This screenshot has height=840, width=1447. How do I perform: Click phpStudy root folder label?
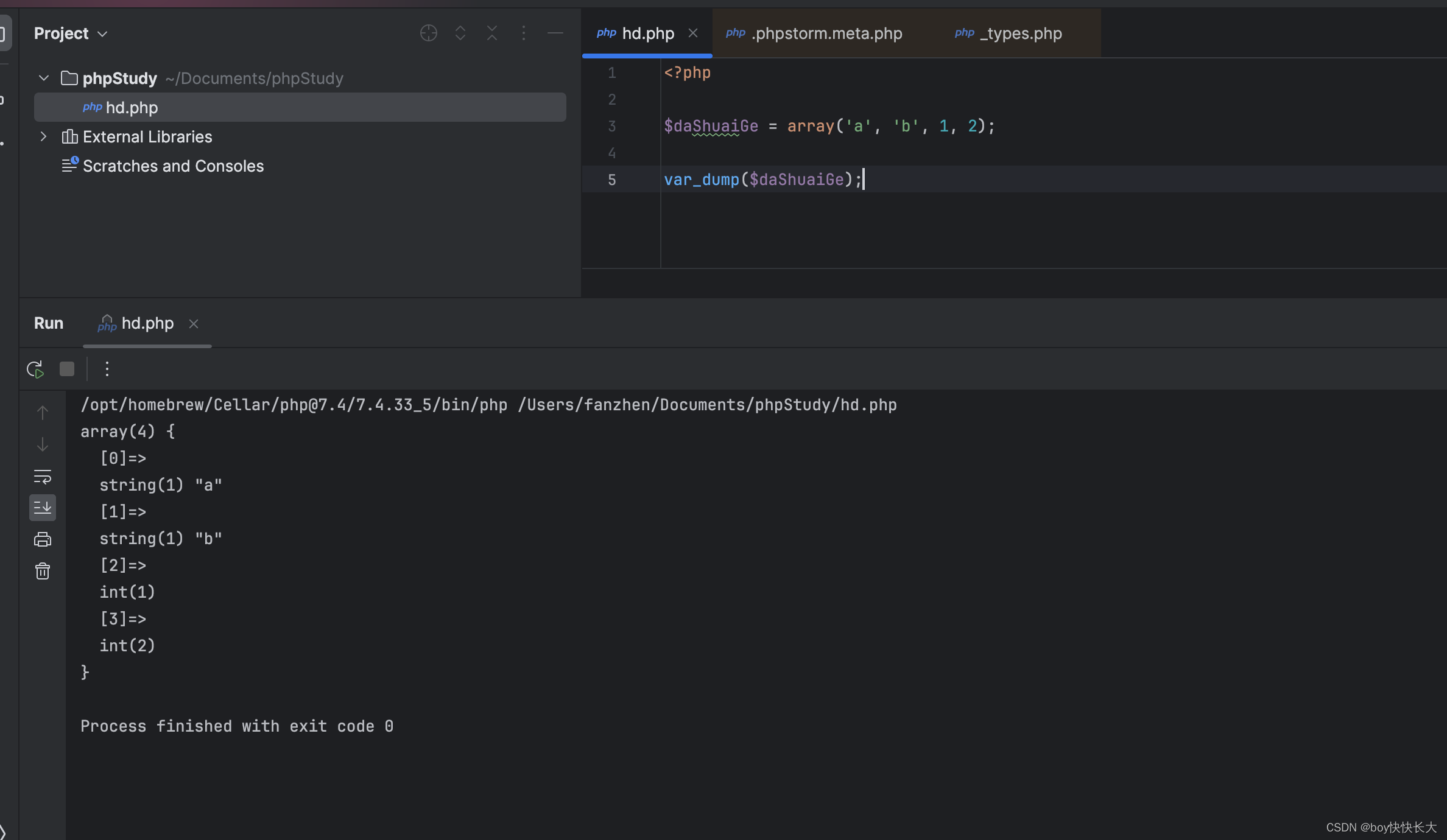coord(120,78)
